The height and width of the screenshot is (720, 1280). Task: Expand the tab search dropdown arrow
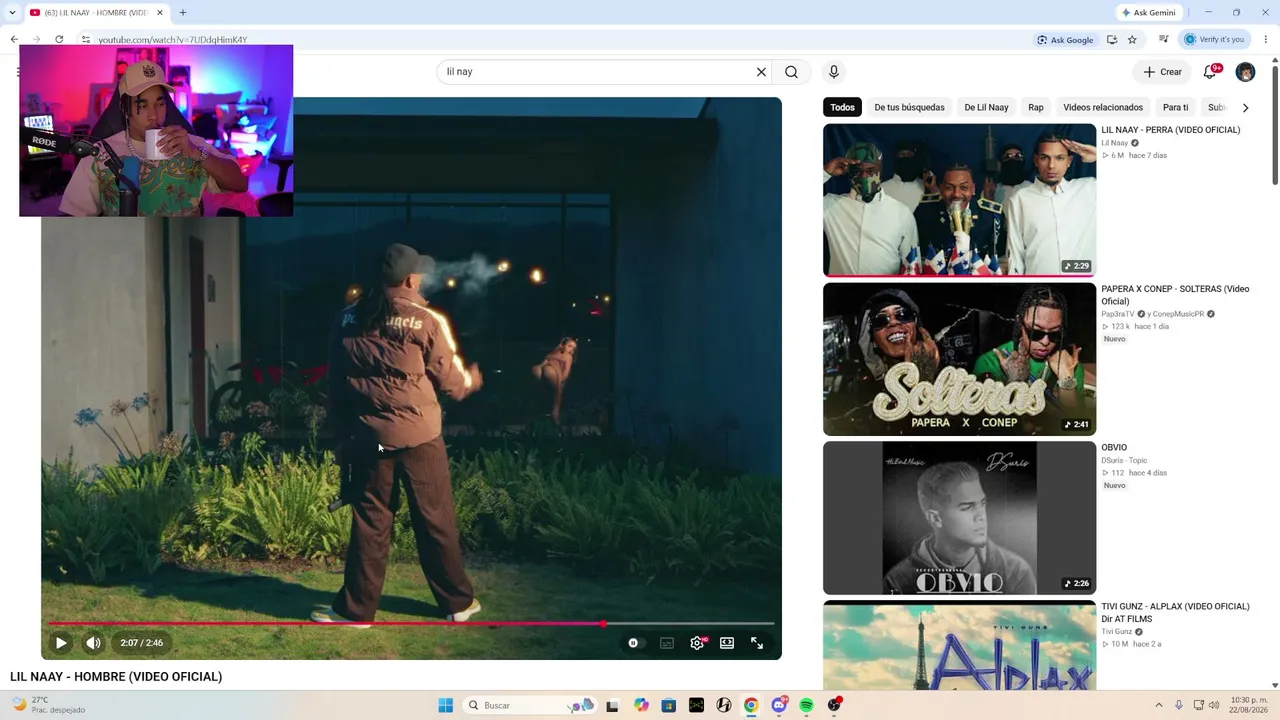coord(11,13)
